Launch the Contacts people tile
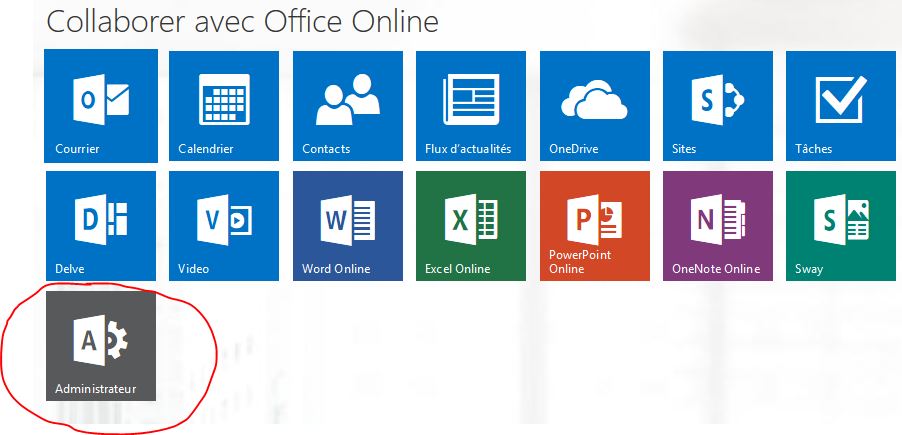The height and width of the screenshot is (435, 902). pos(348,106)
